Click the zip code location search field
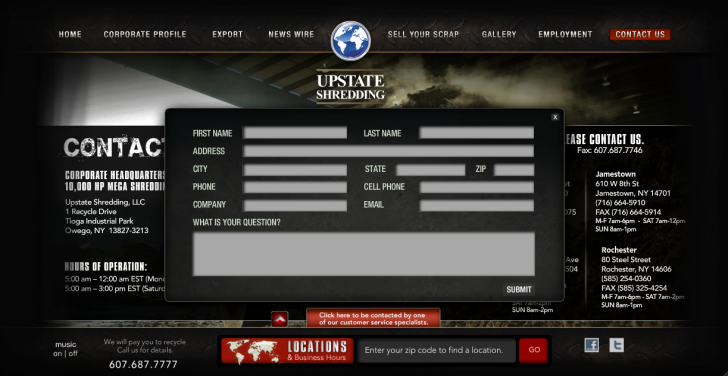Screen dimensions: 728x376 (436, 350)
